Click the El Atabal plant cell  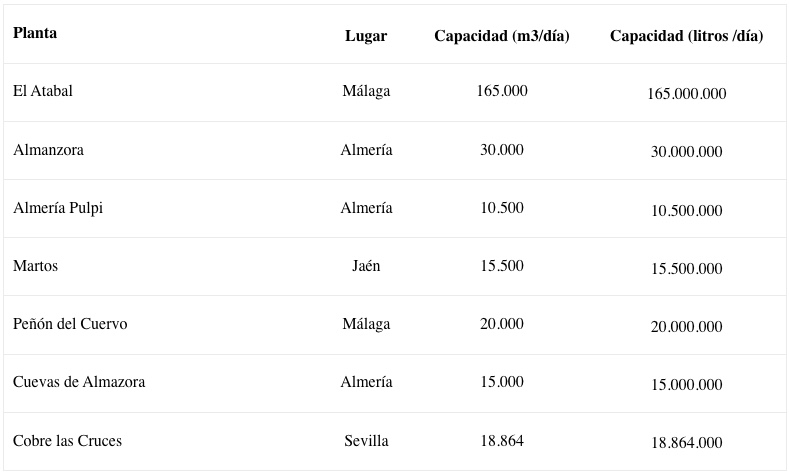coord(43,91)
